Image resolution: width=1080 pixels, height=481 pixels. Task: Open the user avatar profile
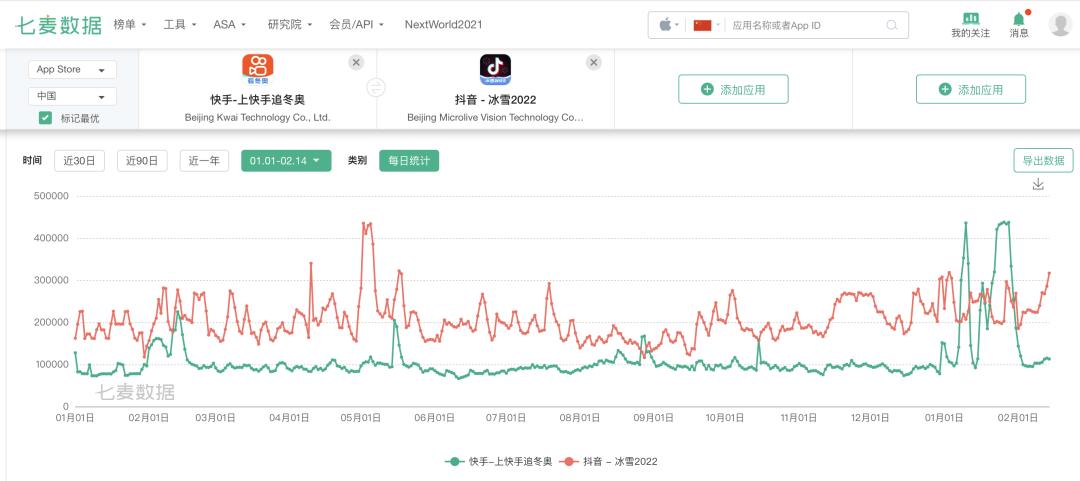pyautogui.click(x=1060, y=24)
